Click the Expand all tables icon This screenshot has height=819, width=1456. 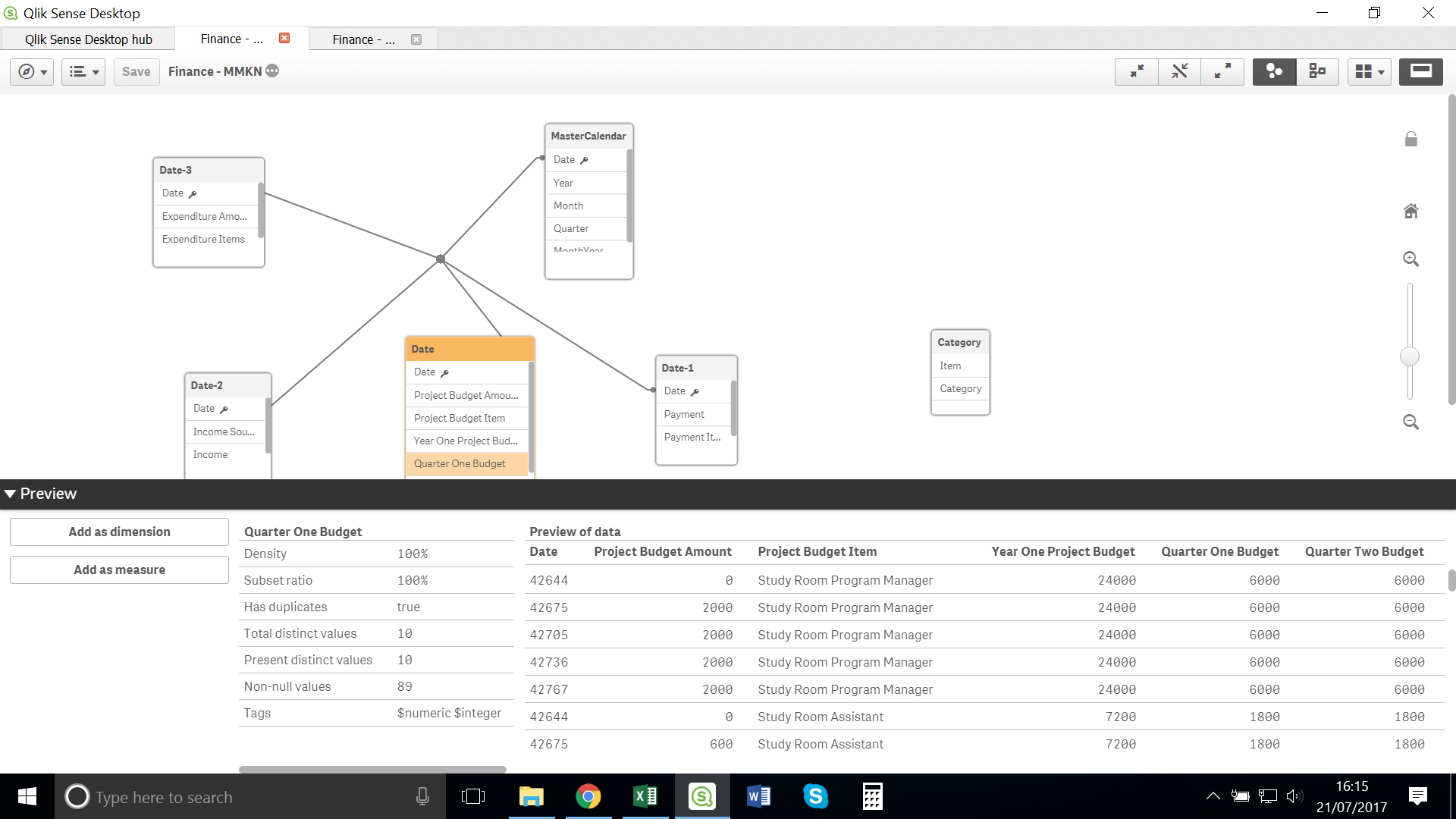point(1222,71)
